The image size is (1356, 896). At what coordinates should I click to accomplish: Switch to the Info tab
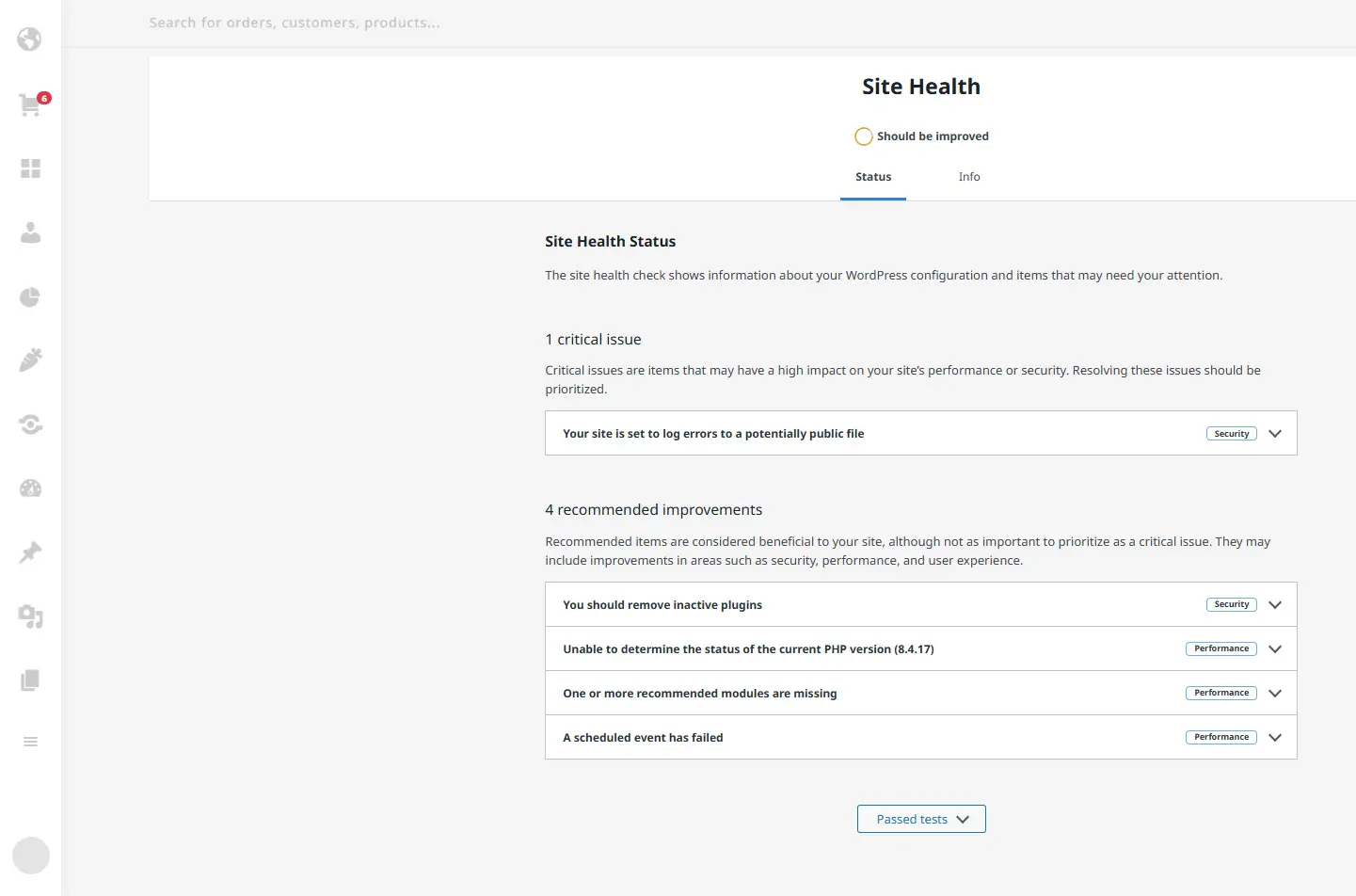click(x=969, y=177)
